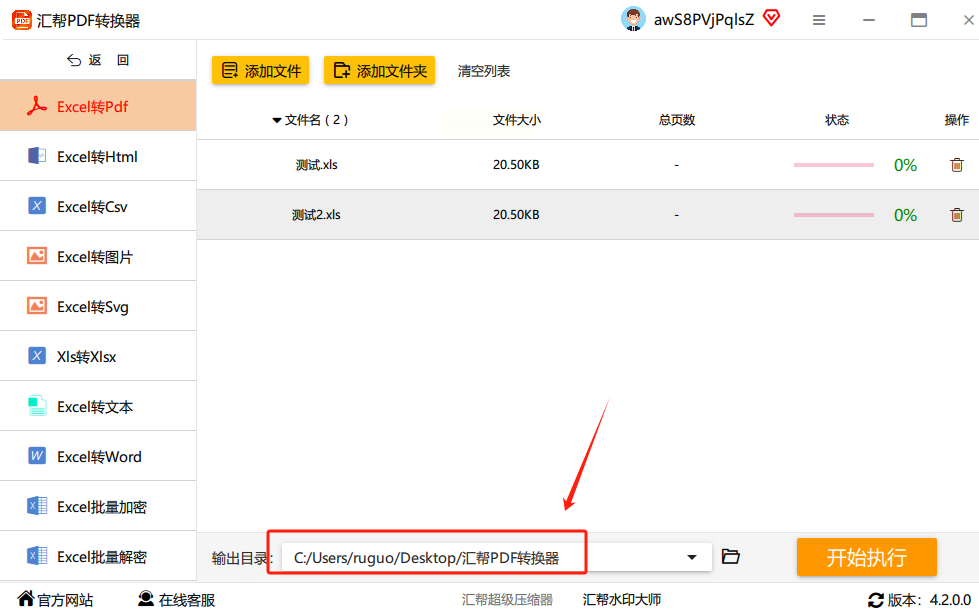Clear the list with 清空列表
The width and height of the screenshot is (979, 613).
(484, 71)
